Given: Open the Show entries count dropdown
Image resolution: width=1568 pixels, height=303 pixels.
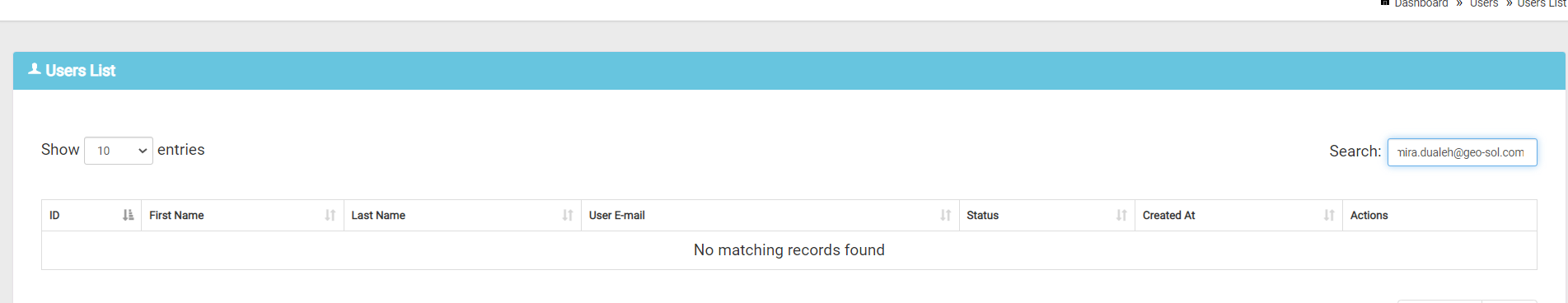Looking at the screenshot, I should tap(119, 151).
